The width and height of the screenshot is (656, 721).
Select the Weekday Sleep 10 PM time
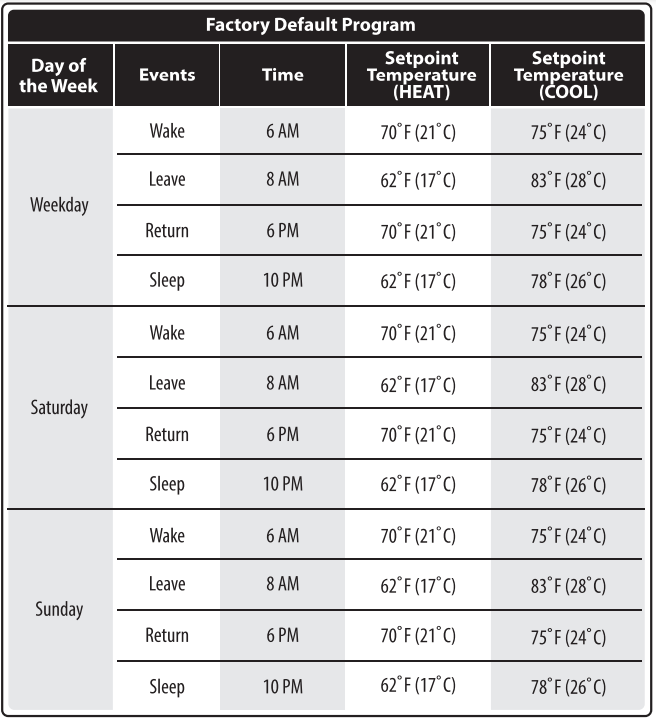click(x=283, y=280)
